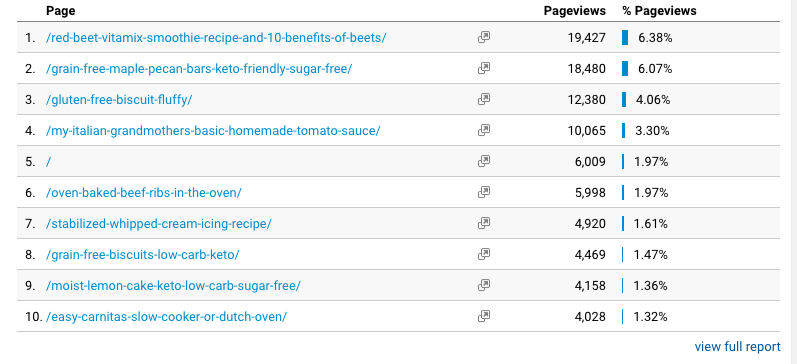The width and height of the screenshot is (797, 364).
Task: Open red-beet smoothie page in new window icon
Action: click(x=484, y=37)
